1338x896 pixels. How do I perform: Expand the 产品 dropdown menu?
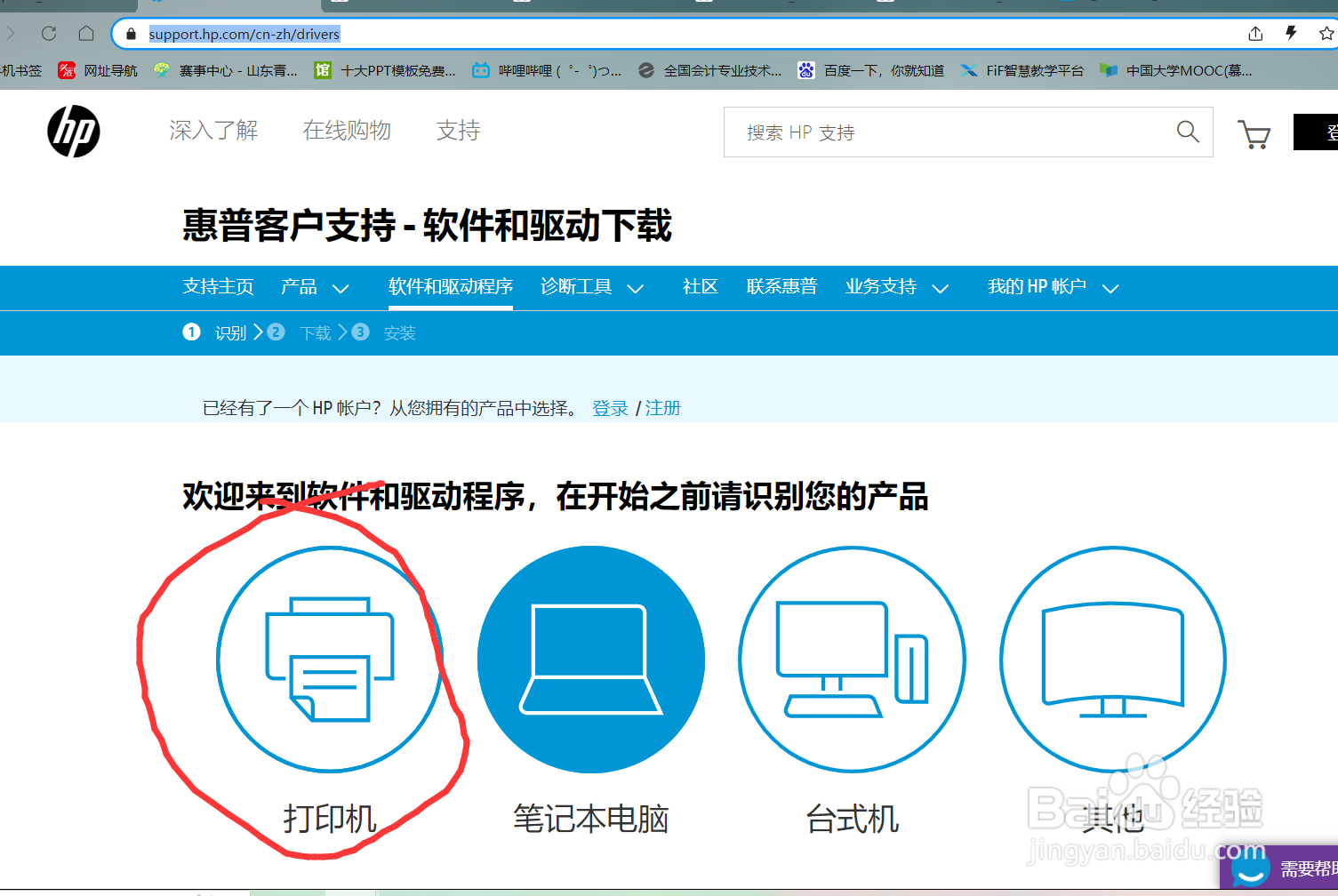pos(315,287)
